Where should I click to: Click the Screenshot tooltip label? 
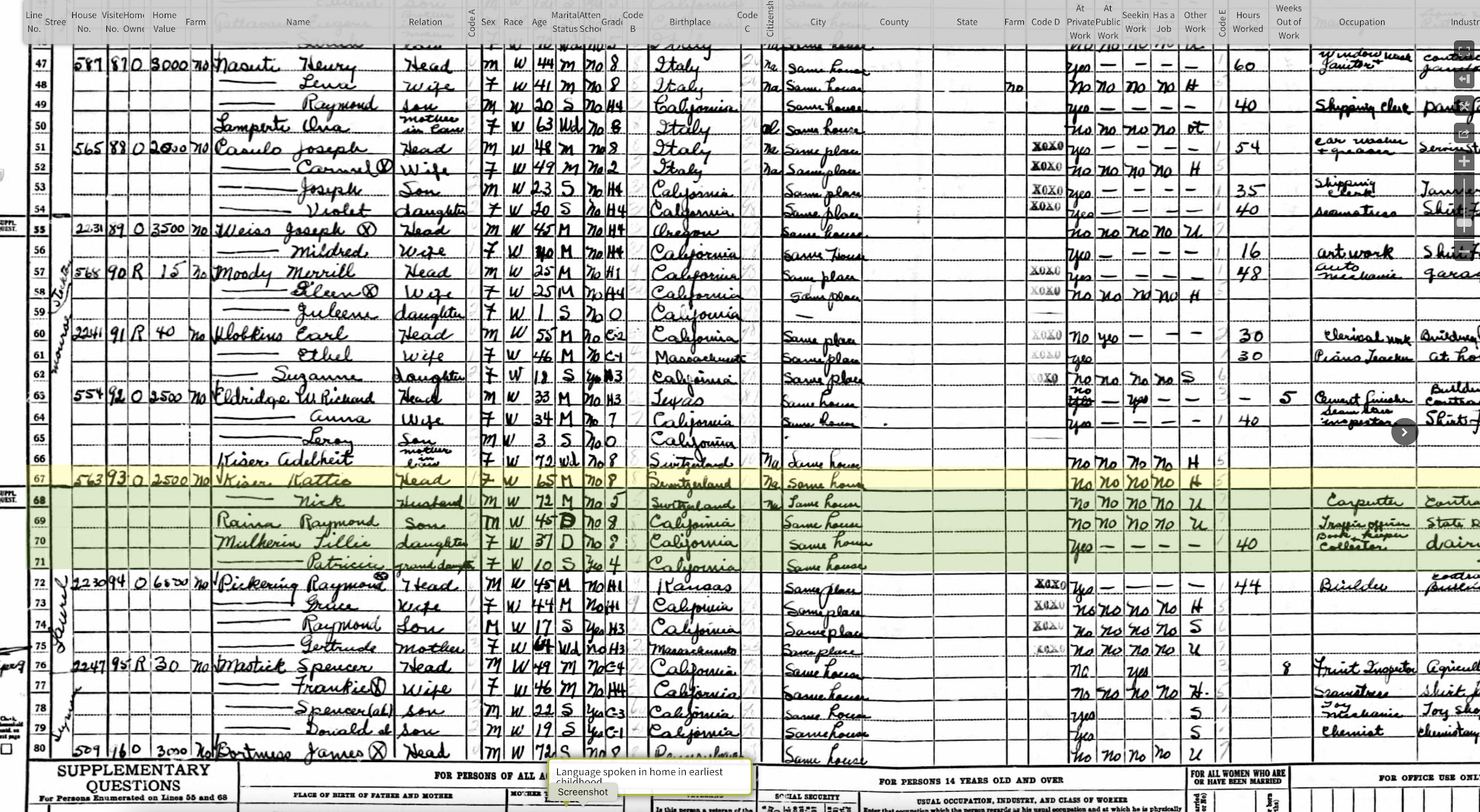tap(582, 792)
